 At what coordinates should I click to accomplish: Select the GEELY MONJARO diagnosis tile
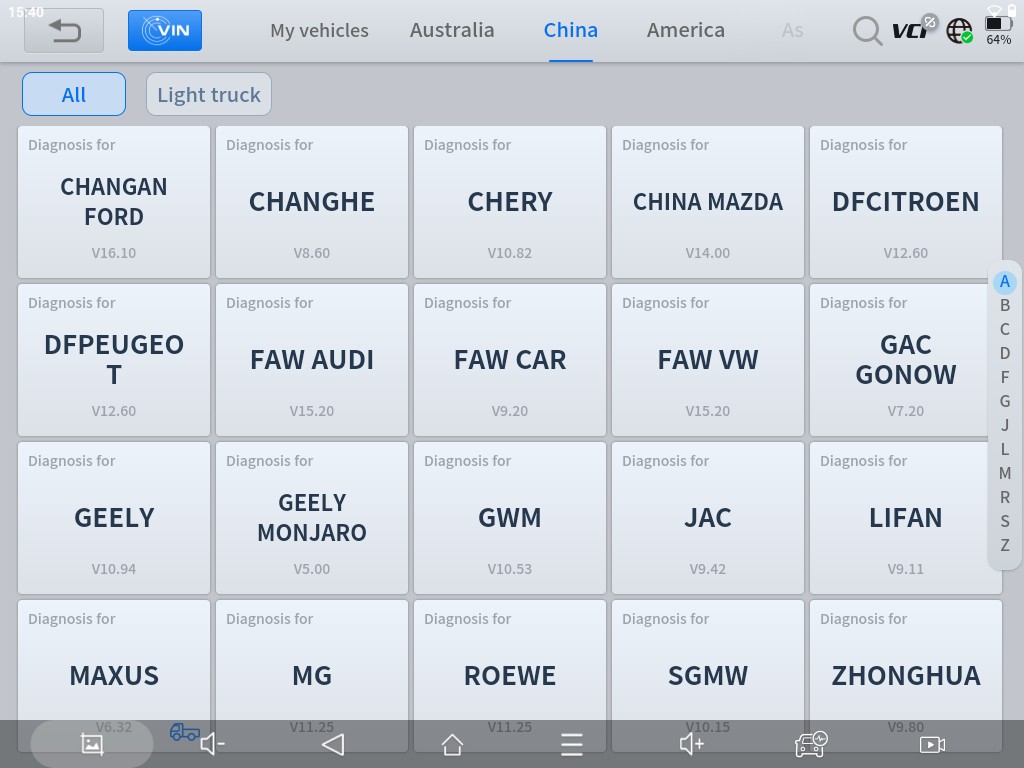[312, 518]
